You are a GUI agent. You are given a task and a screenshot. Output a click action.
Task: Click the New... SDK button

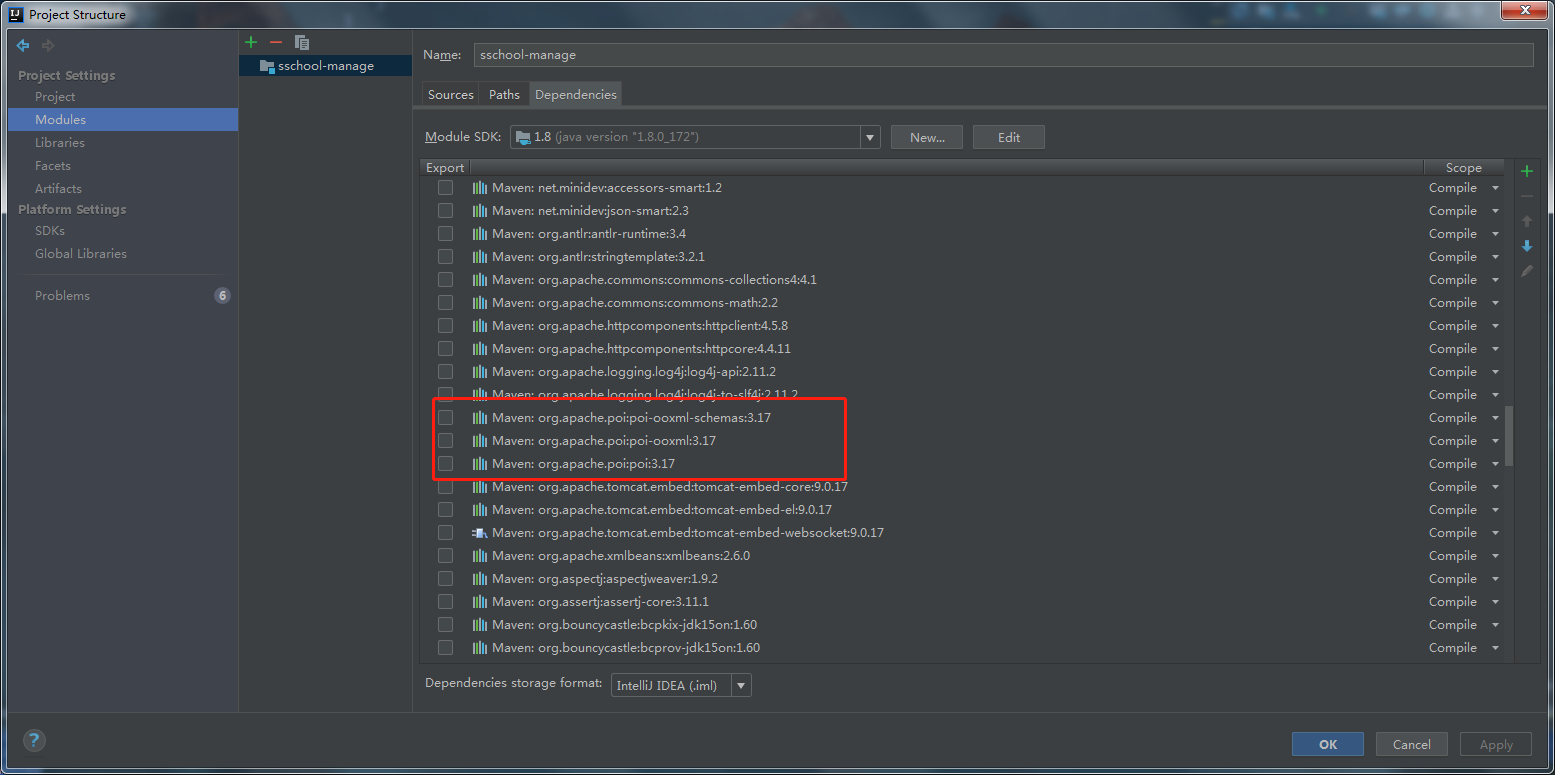927,137
